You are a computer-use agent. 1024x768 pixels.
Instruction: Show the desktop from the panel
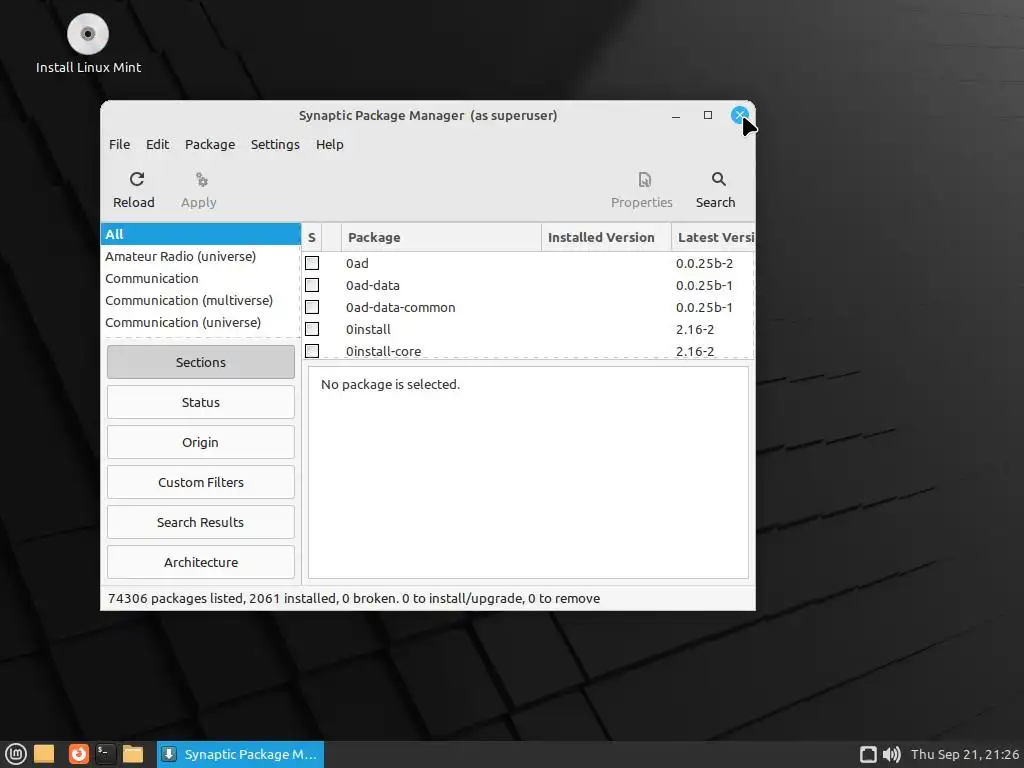pyautogui.click(x=44, y=754)
